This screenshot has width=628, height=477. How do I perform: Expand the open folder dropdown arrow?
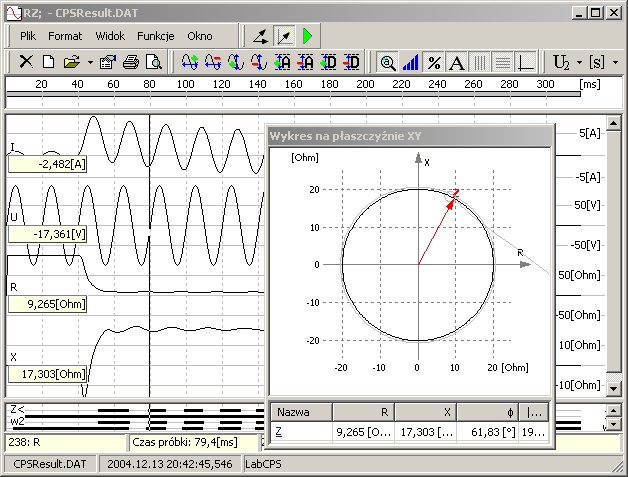click(x=90, y=62)
